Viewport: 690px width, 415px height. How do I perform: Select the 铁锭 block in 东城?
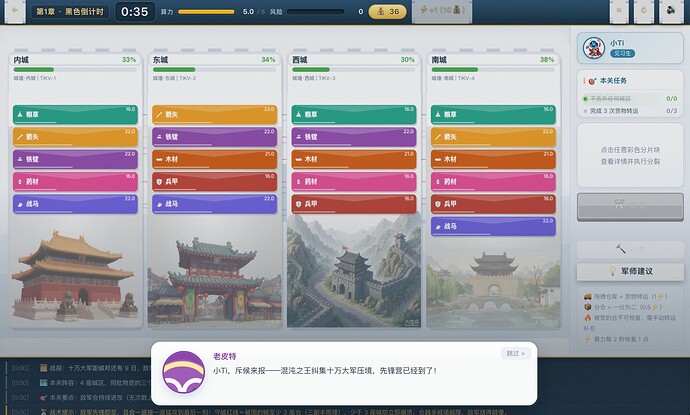coord(215,137)
